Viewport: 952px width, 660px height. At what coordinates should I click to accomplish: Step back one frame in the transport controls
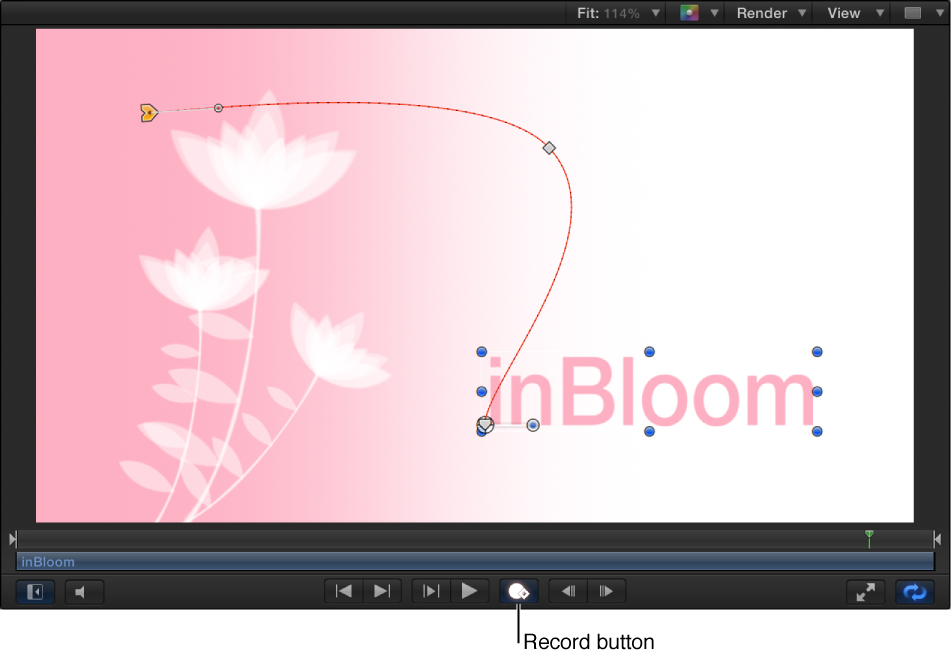pos(567,591)
